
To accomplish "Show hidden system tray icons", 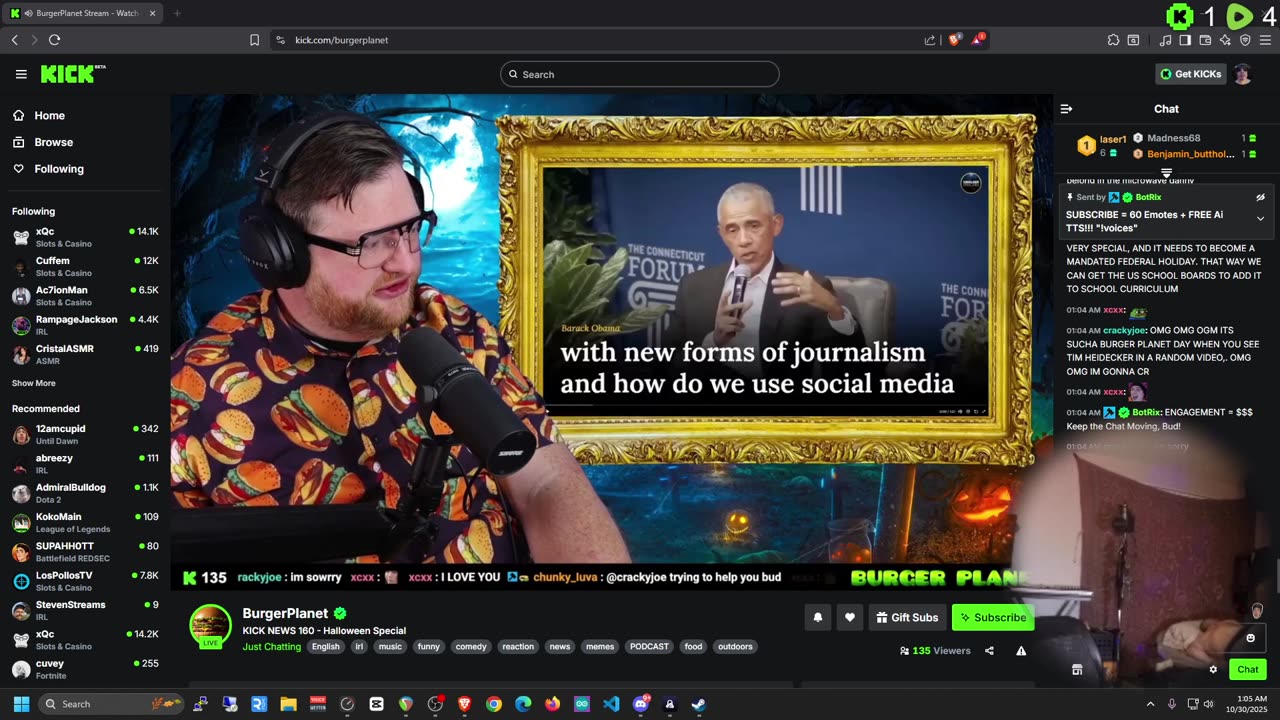I will point(1150,704).
